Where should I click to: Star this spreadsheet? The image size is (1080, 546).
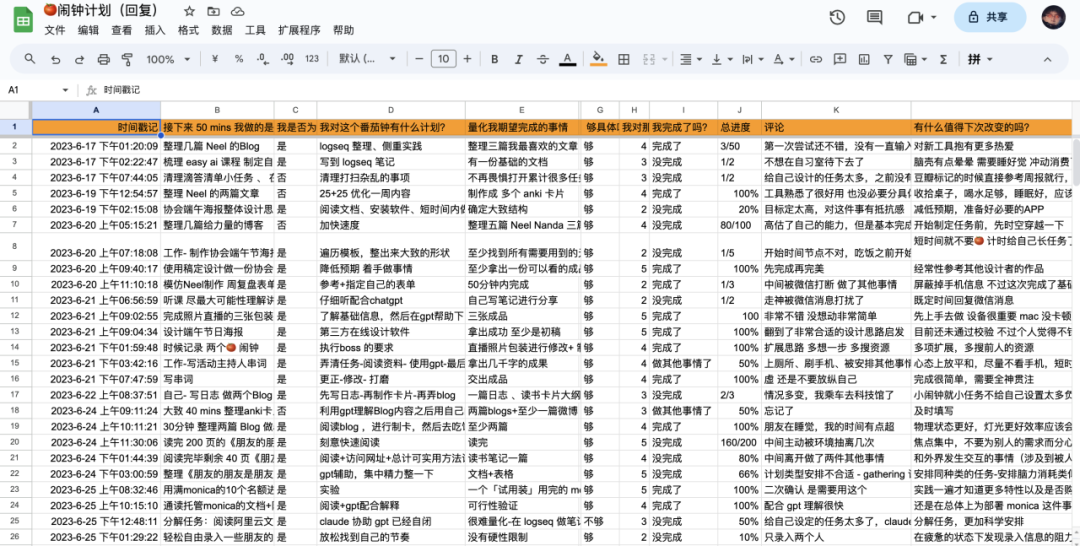tap(189, 12)
